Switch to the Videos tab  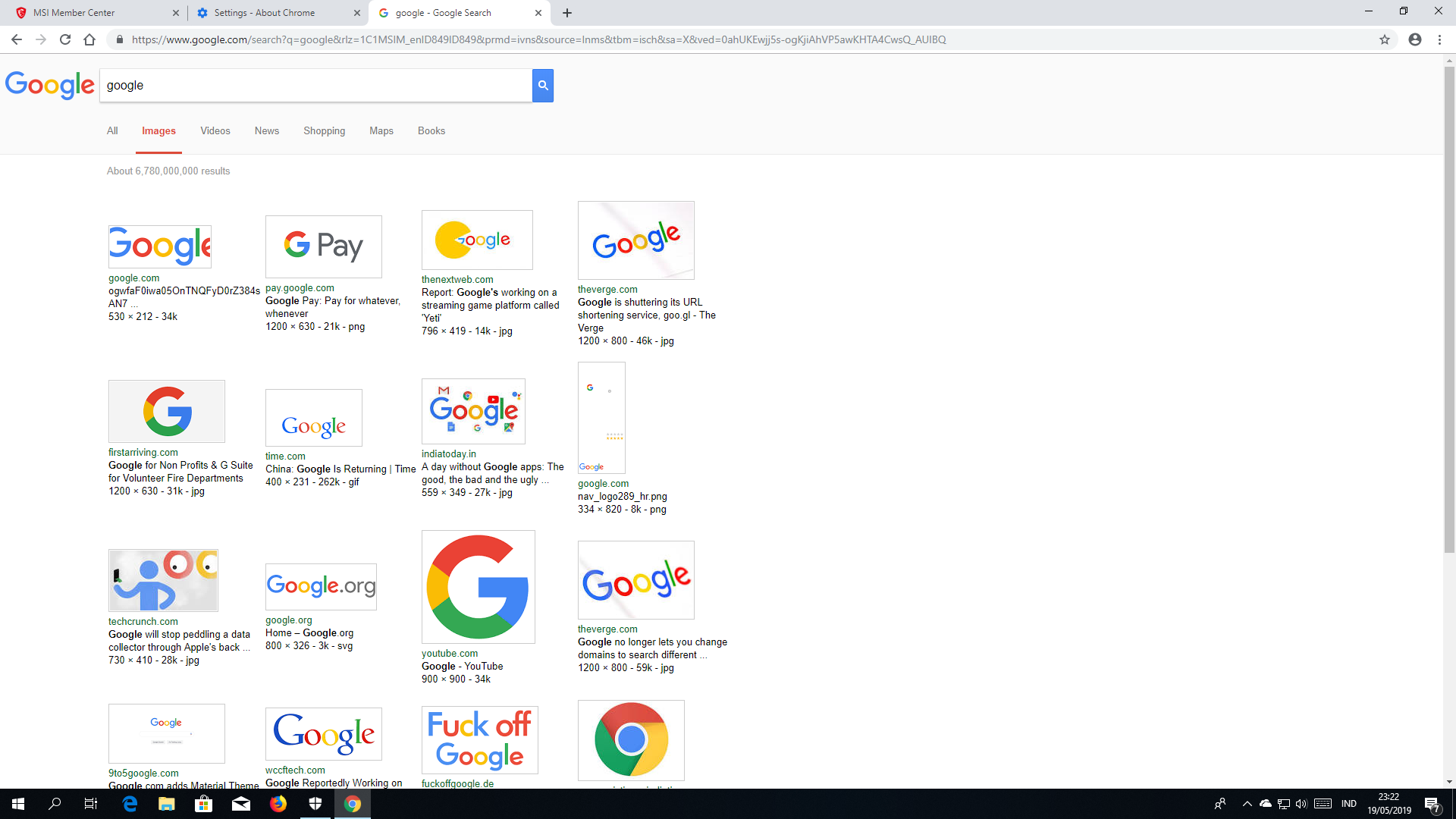point(215,130)
